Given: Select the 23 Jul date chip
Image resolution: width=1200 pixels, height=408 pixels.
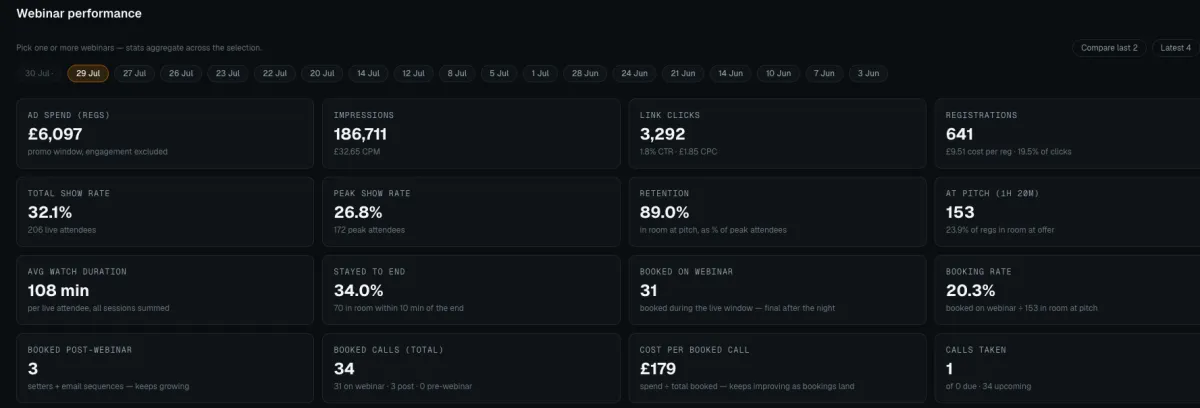Looking at the screenshot, I should [x=228, y=73].
